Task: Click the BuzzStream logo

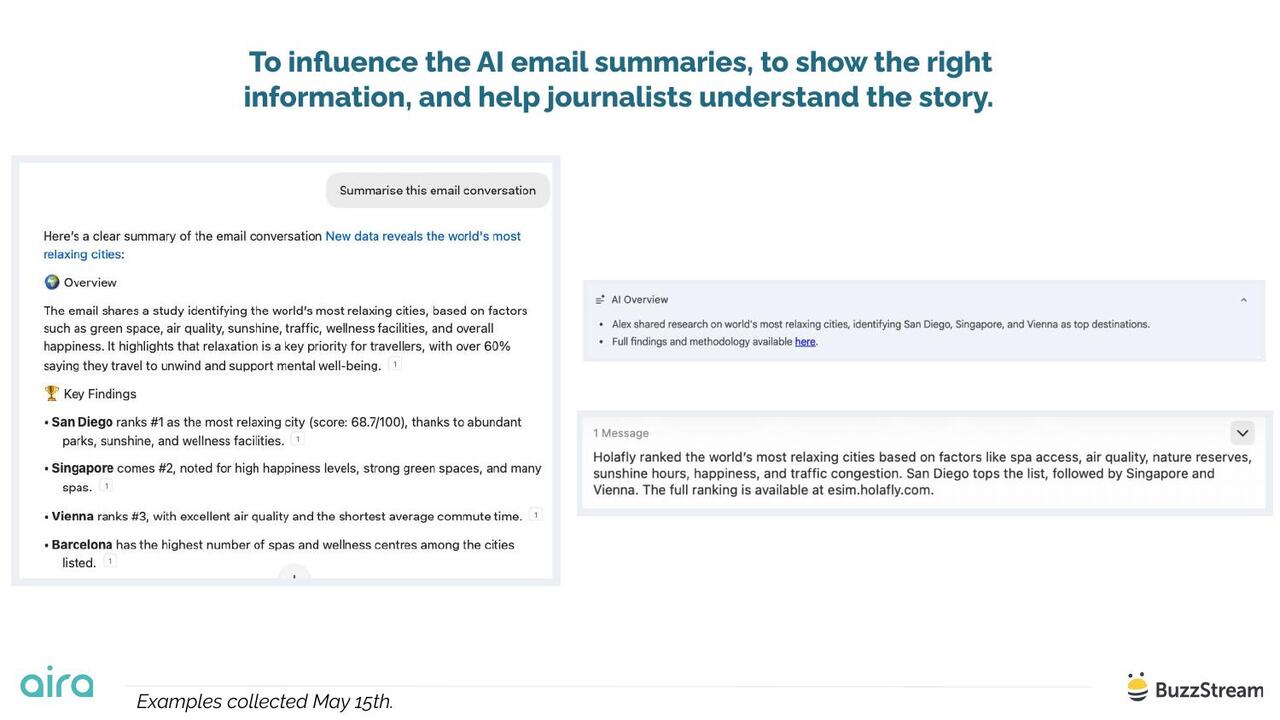Action: tap(1195, 688)
